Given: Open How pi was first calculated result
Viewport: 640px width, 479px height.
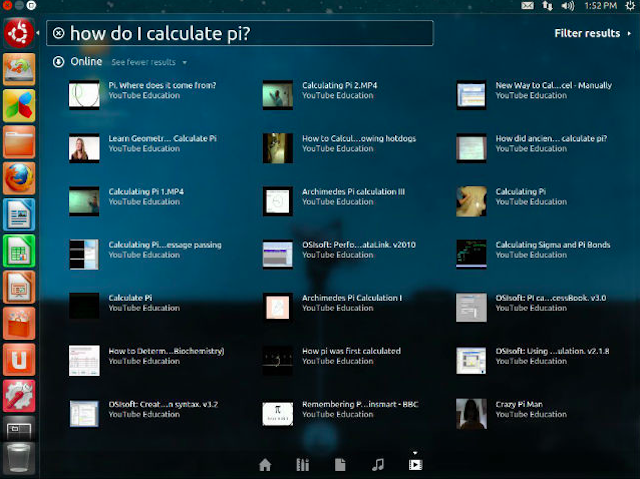Looking at the screenshot, I should click(x=351, y=351).
